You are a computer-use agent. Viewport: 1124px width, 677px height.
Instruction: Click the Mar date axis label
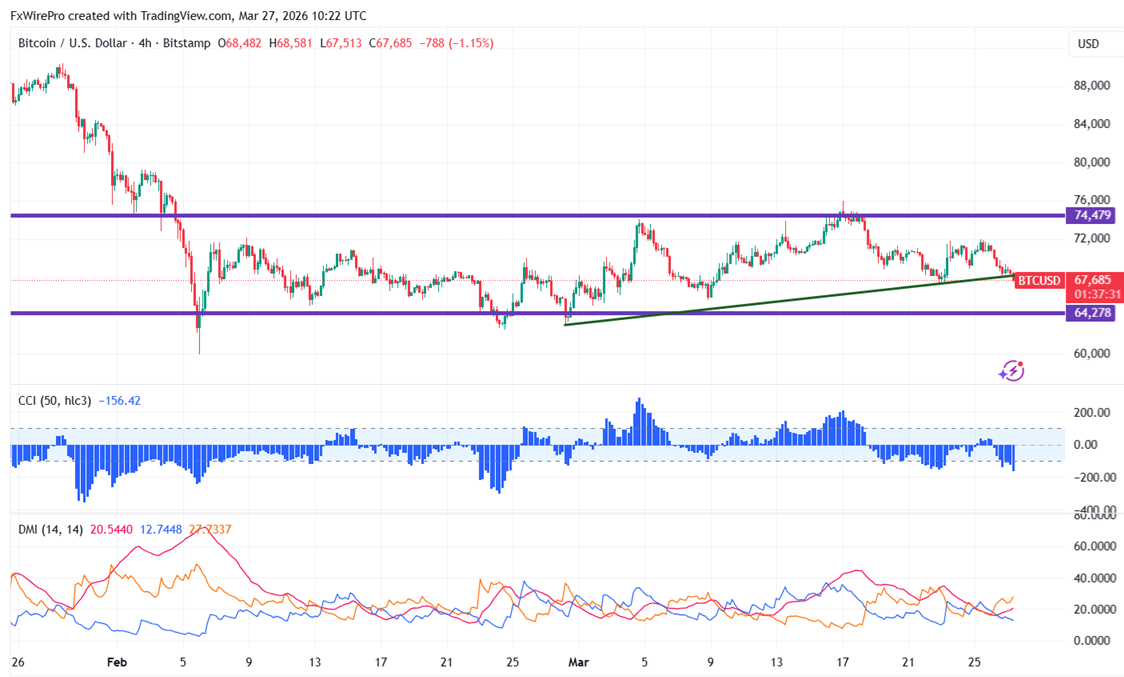click(578, 662)
